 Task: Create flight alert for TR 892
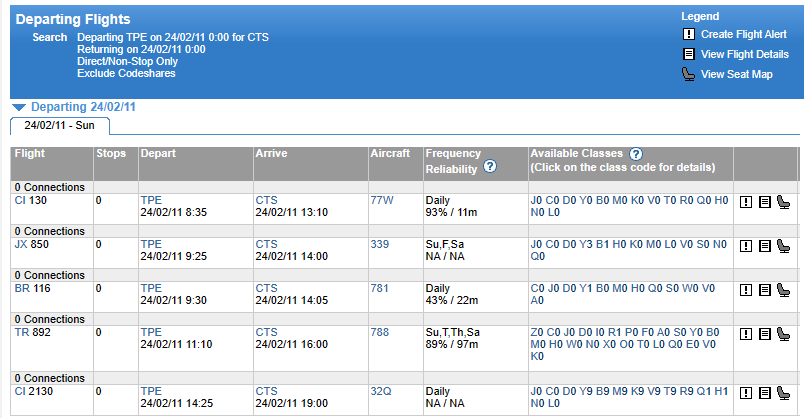746,334
